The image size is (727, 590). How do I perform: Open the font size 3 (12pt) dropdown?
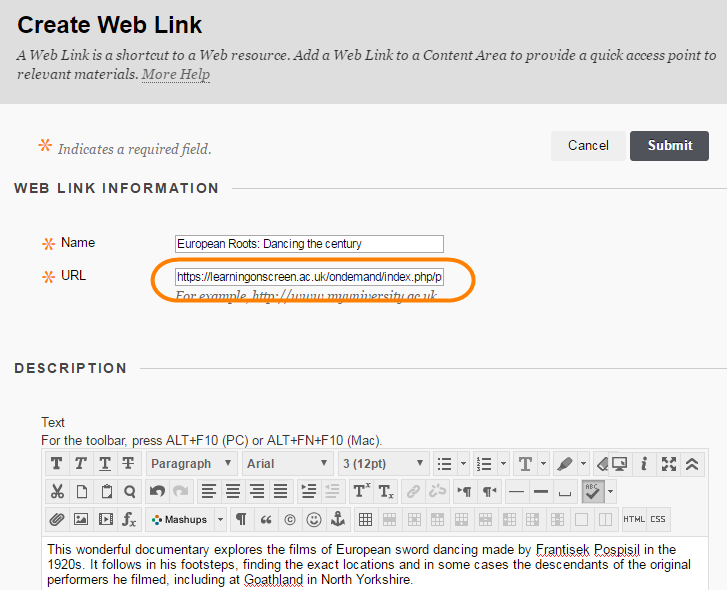pyautogui.click(x=383, y=464)
